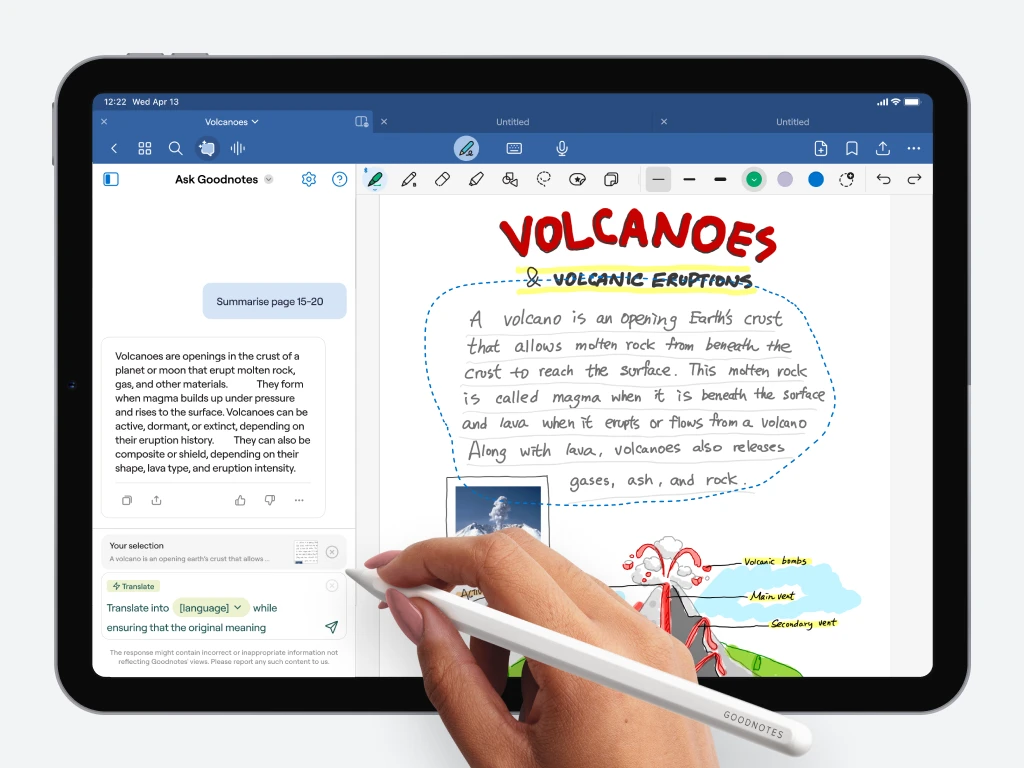Open the help question mark icon
The image size is (1024, 768).
pyautogui.click(x=340, y=179)
